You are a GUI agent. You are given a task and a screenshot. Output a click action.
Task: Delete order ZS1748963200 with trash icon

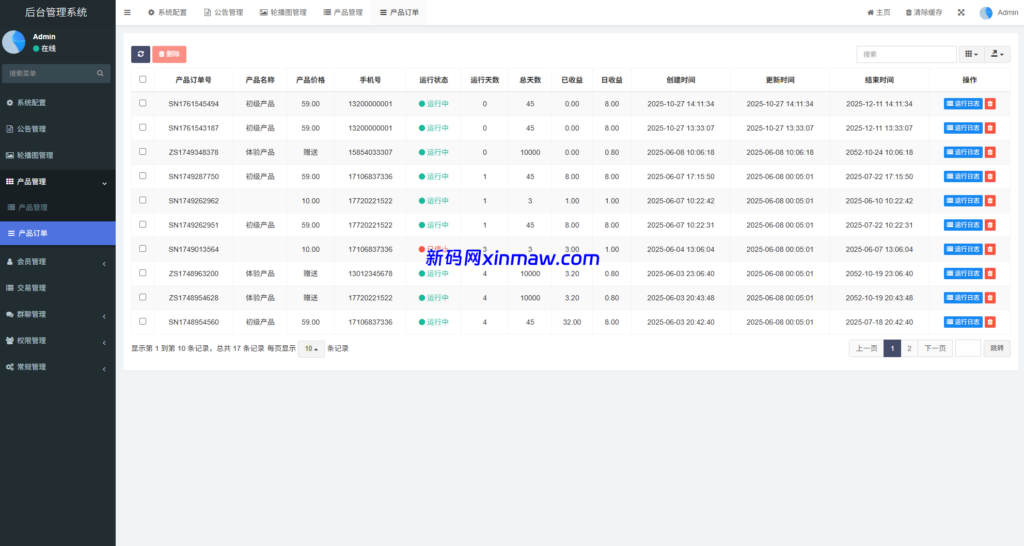990,273
